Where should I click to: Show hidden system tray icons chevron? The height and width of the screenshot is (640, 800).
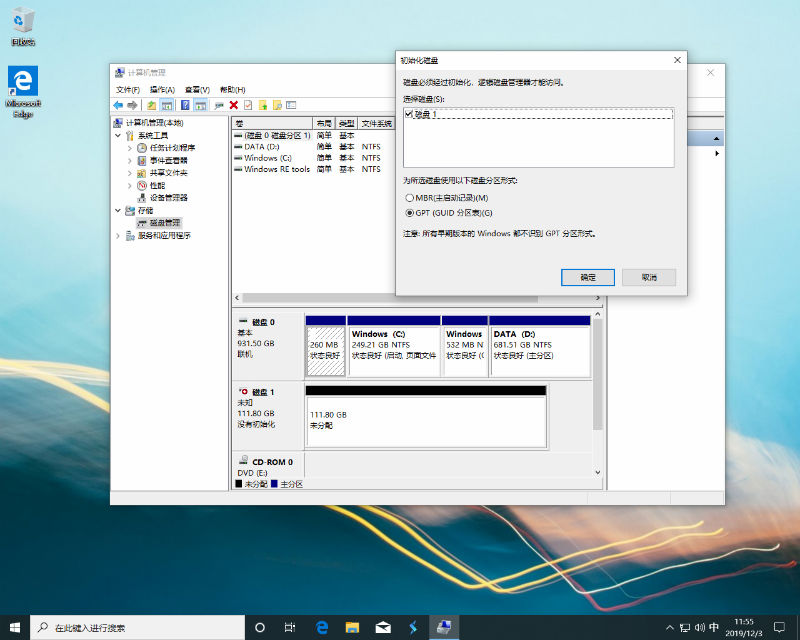pos(669,627)
